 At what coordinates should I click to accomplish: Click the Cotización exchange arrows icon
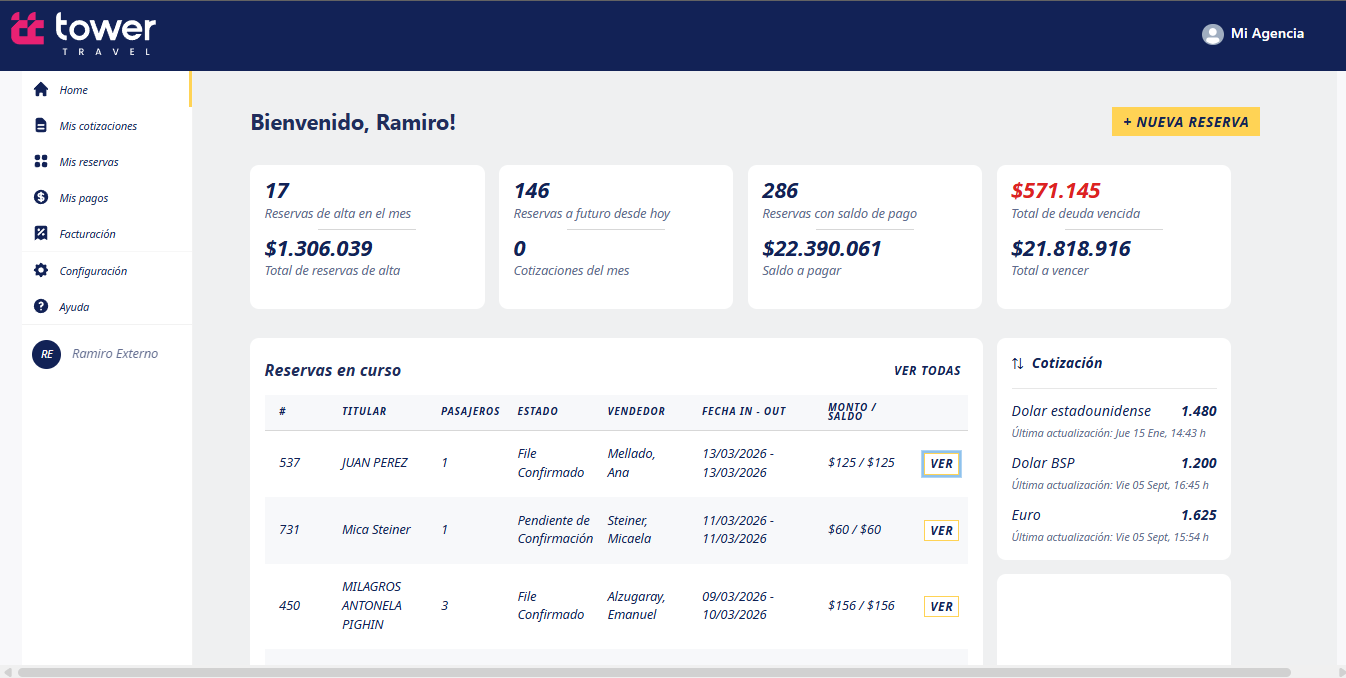(x=1018, y=364)
